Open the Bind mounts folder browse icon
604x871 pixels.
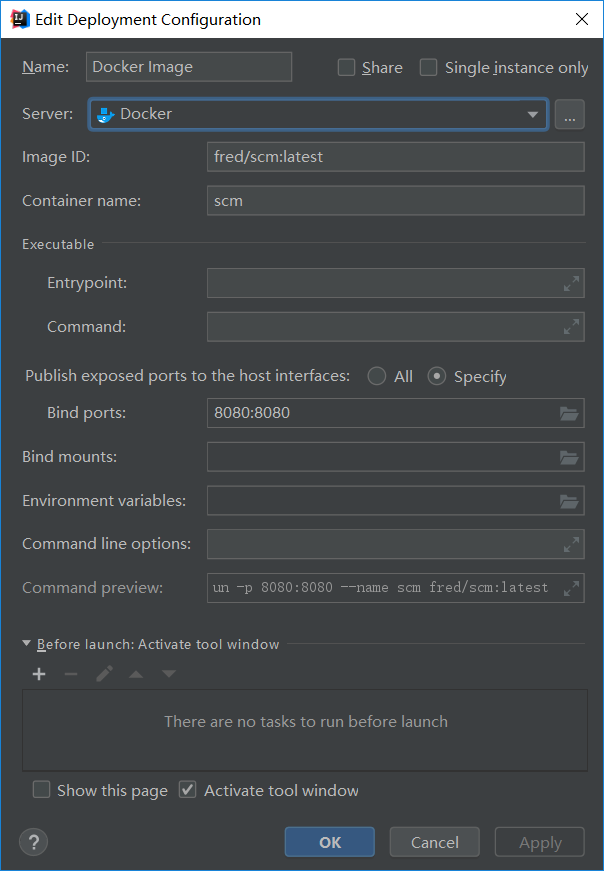coord(569,457)
